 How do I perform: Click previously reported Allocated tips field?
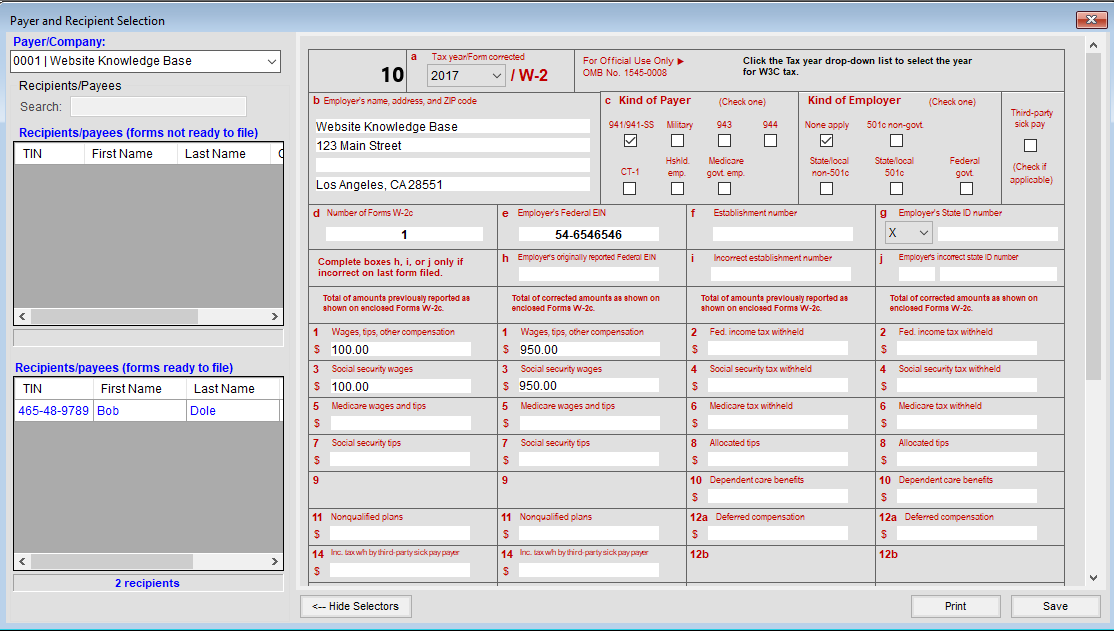778,459
